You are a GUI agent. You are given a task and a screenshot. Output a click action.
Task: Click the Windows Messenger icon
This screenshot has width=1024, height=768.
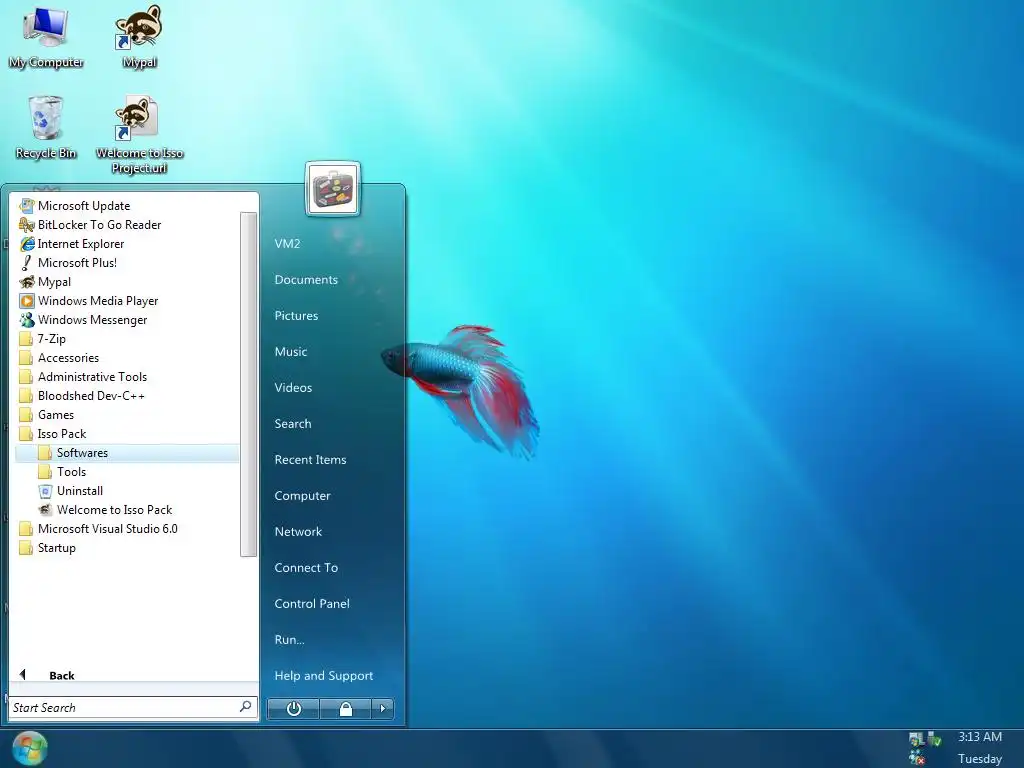27,319
